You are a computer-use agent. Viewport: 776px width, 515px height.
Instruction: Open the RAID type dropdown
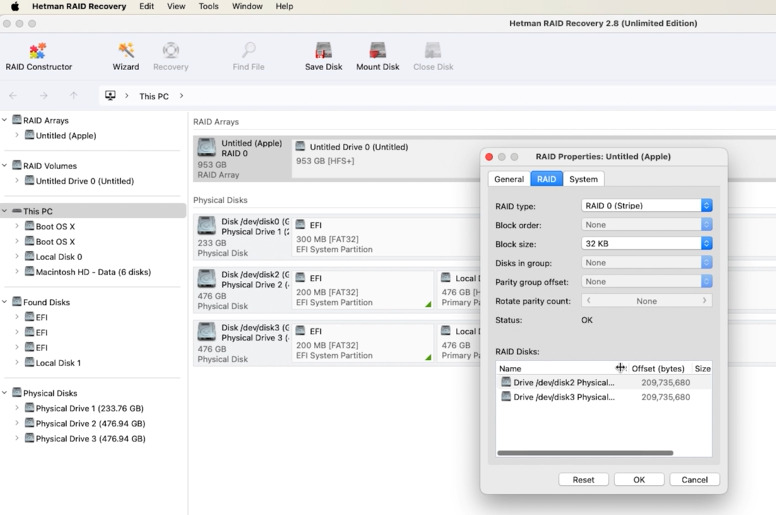647,205
